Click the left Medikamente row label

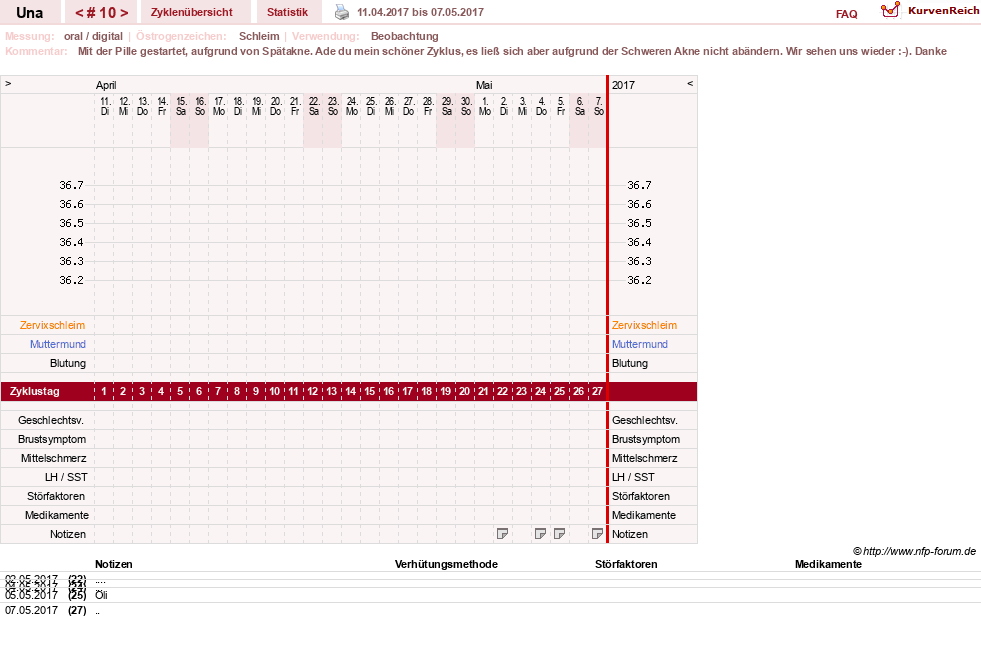56,515
